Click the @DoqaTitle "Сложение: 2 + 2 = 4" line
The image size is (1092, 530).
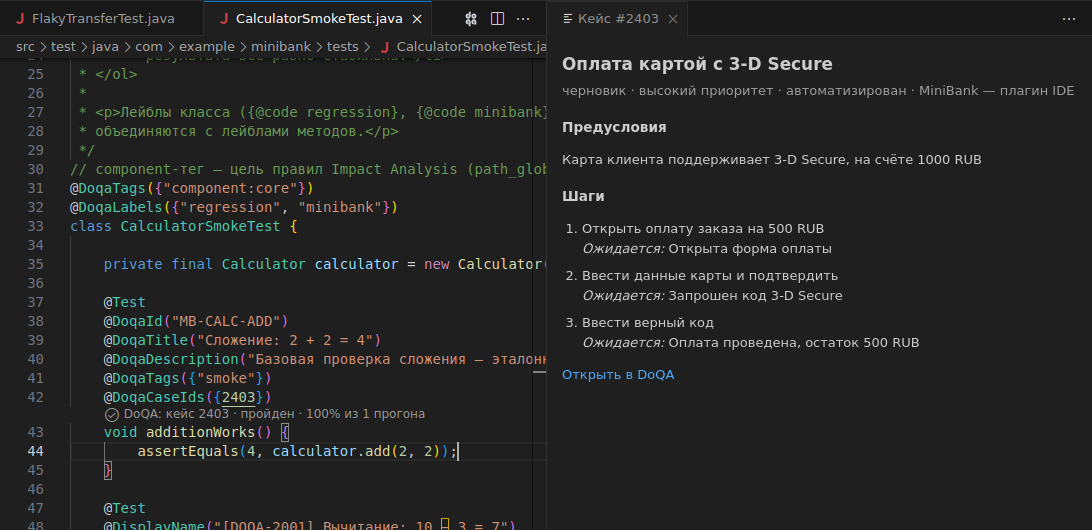point(242,340)
